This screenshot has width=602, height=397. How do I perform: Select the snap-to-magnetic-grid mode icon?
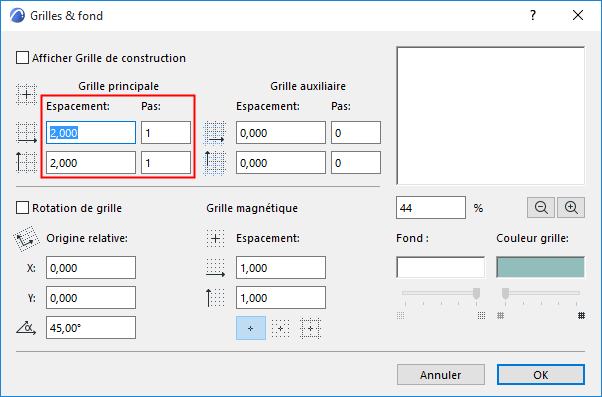click(281, 328)
